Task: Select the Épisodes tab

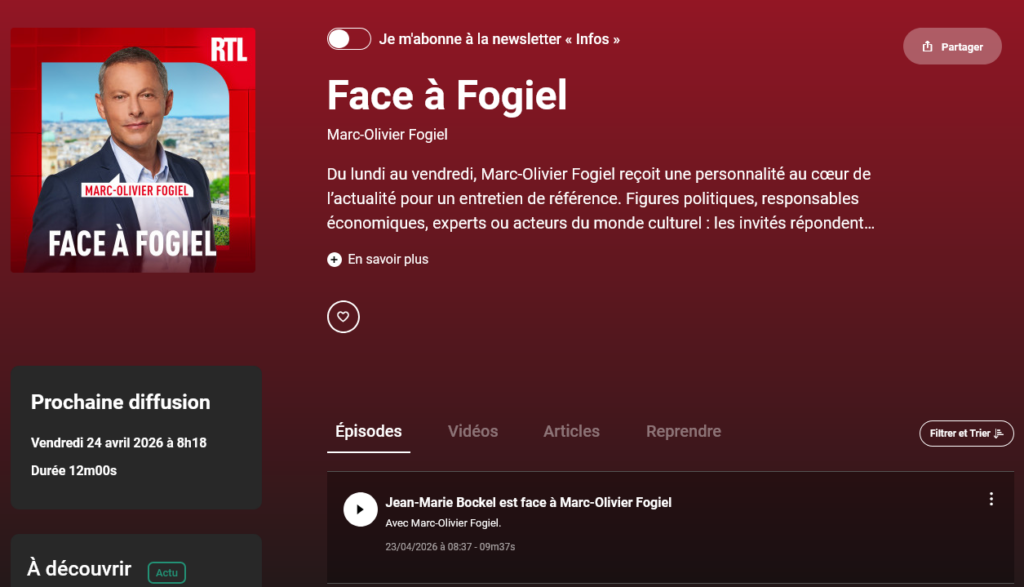Action: coord(368,432)
